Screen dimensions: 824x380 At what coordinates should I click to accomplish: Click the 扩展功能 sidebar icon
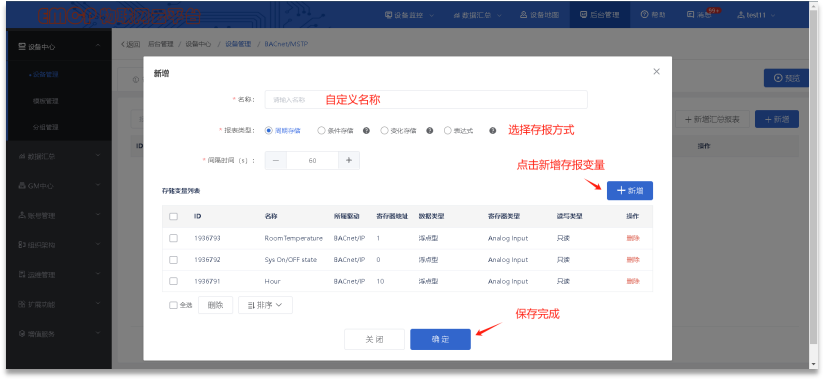point(22,304)
